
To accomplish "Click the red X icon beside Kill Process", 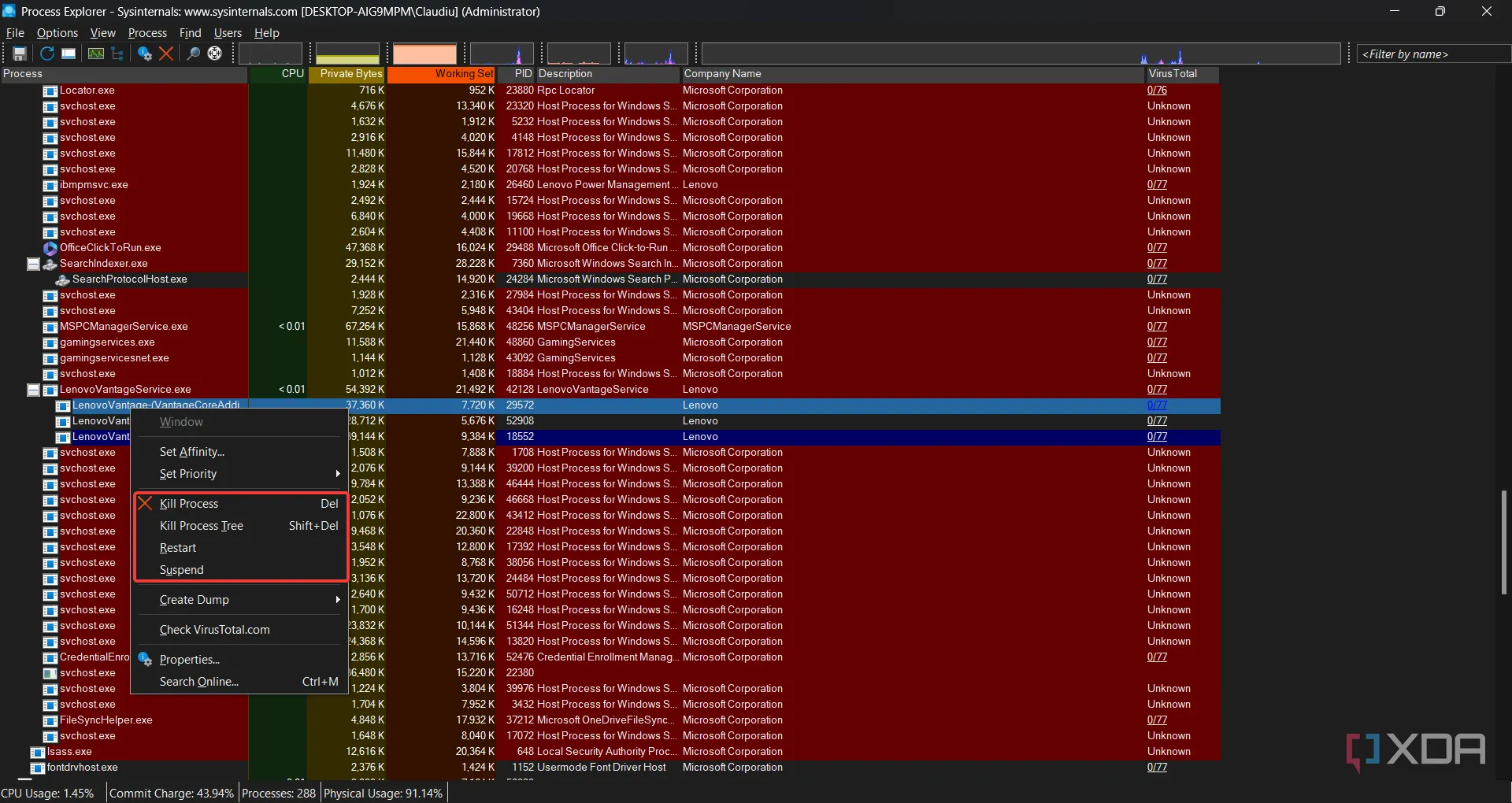I will click(145, 504).
